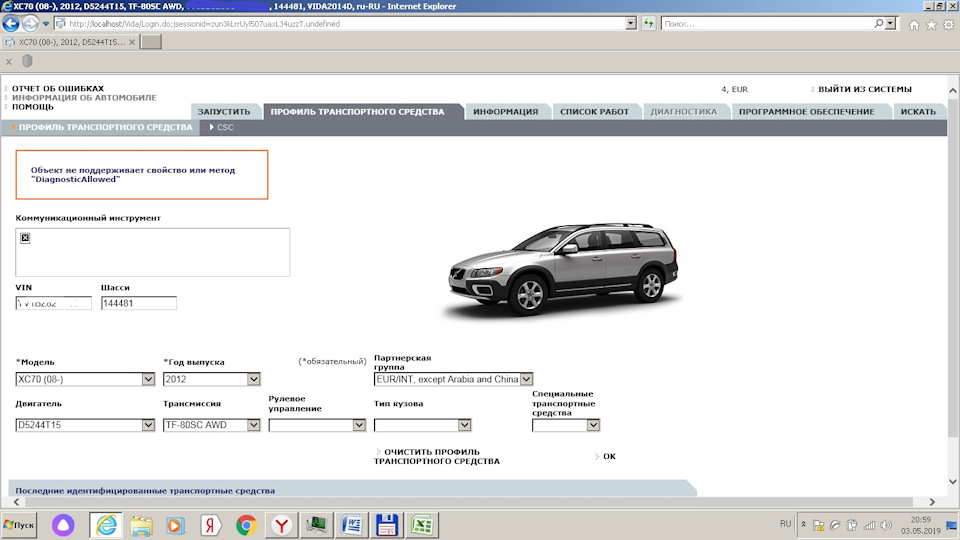This screenshot has height=540, width=960.
Task: Open Microsoft Word from taskbar
Action: click(x=351, y=525)
